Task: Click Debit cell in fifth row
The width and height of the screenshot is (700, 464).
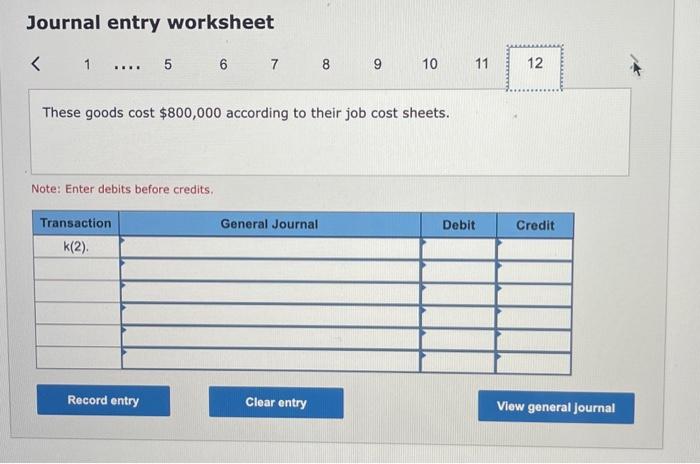Action: 458,340
